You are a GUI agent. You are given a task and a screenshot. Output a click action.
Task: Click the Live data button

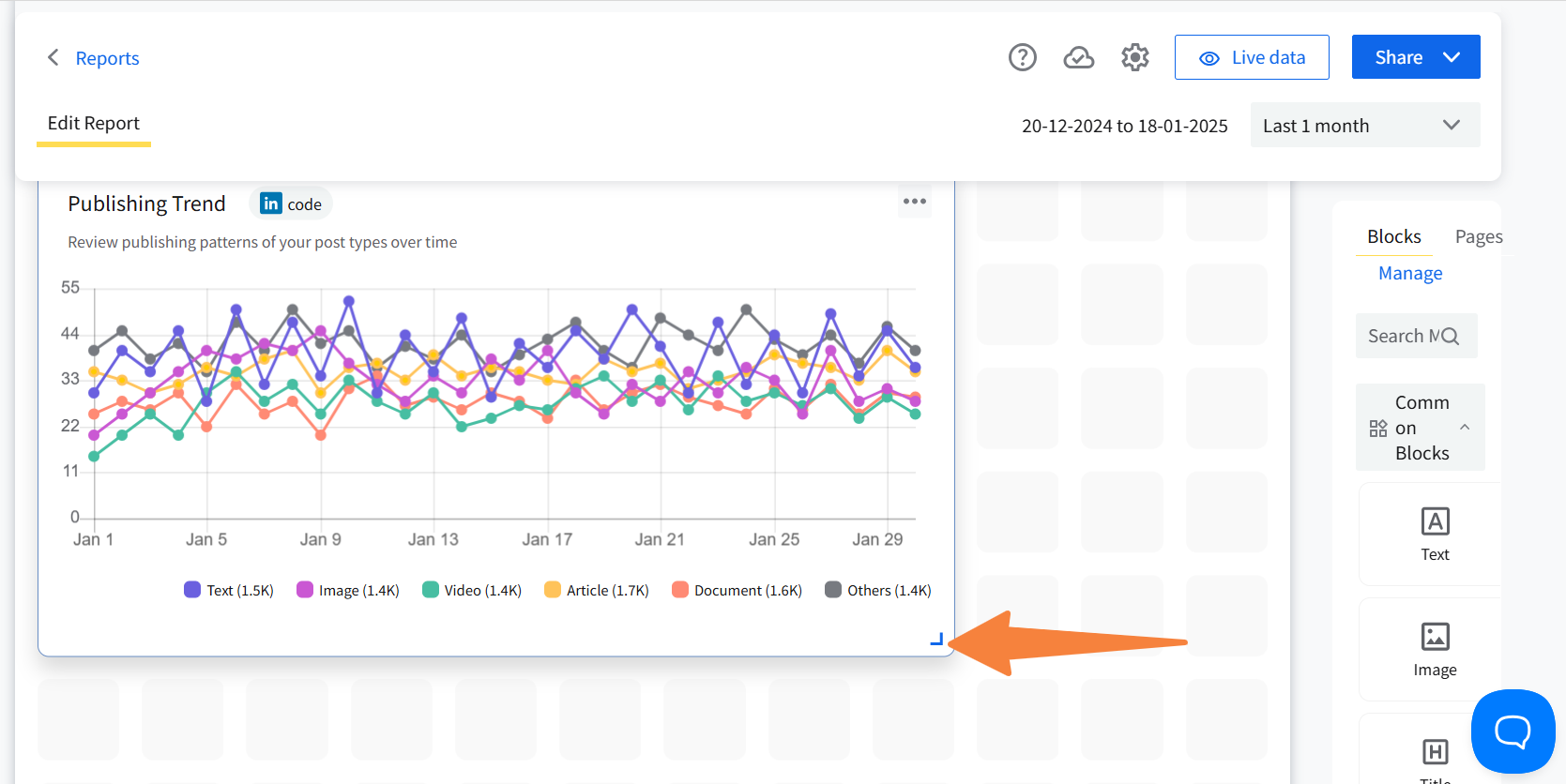[1251, 57]
